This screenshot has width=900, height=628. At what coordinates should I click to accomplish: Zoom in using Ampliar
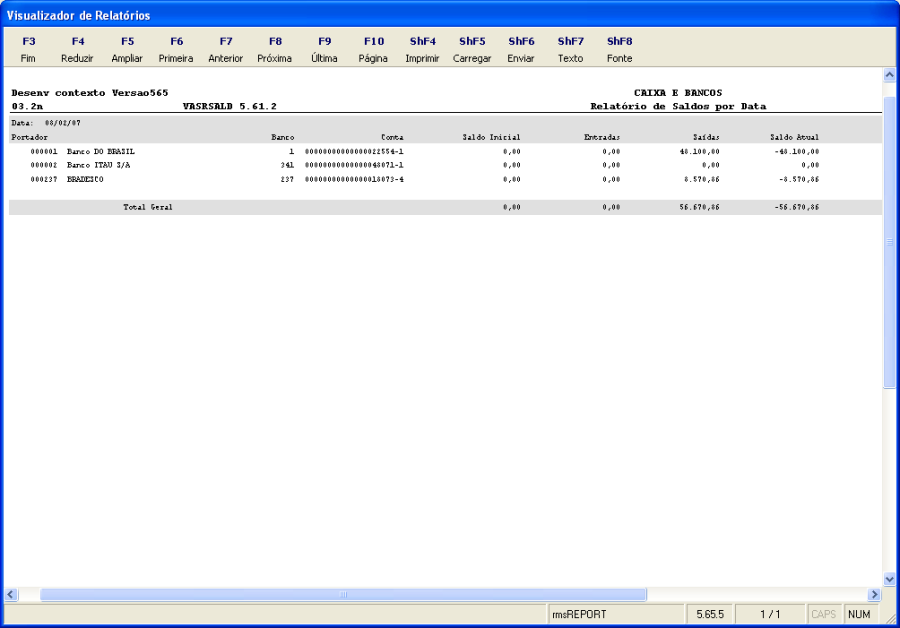[127, 49]
